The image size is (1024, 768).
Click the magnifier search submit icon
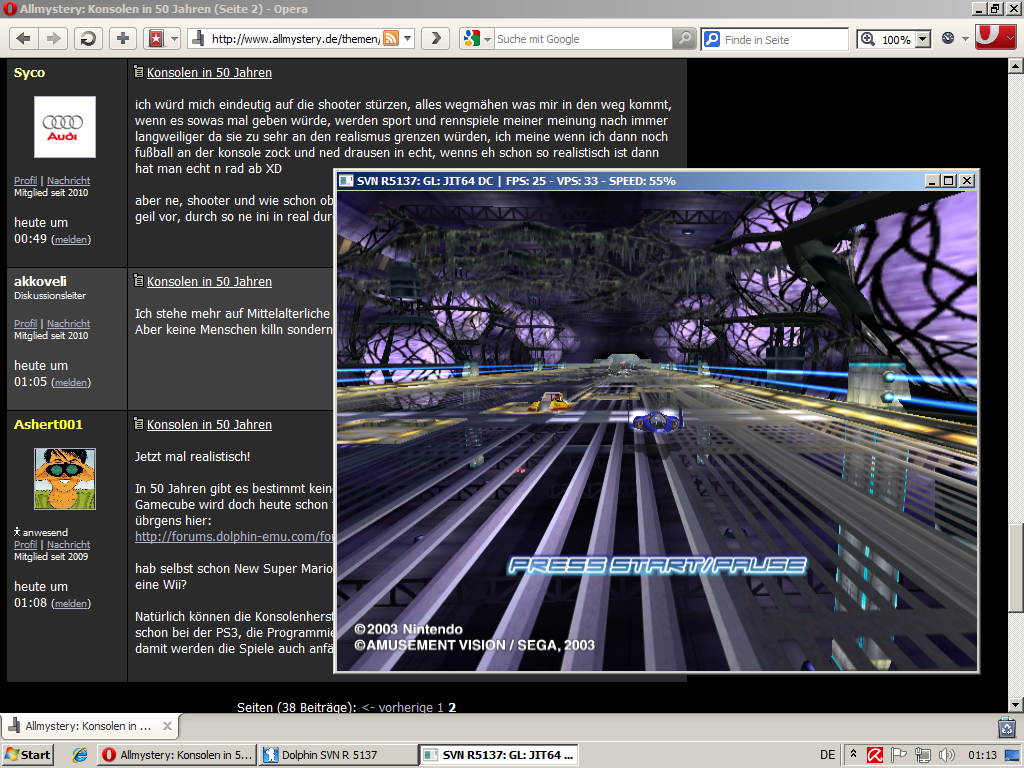[x=684, y=39]
